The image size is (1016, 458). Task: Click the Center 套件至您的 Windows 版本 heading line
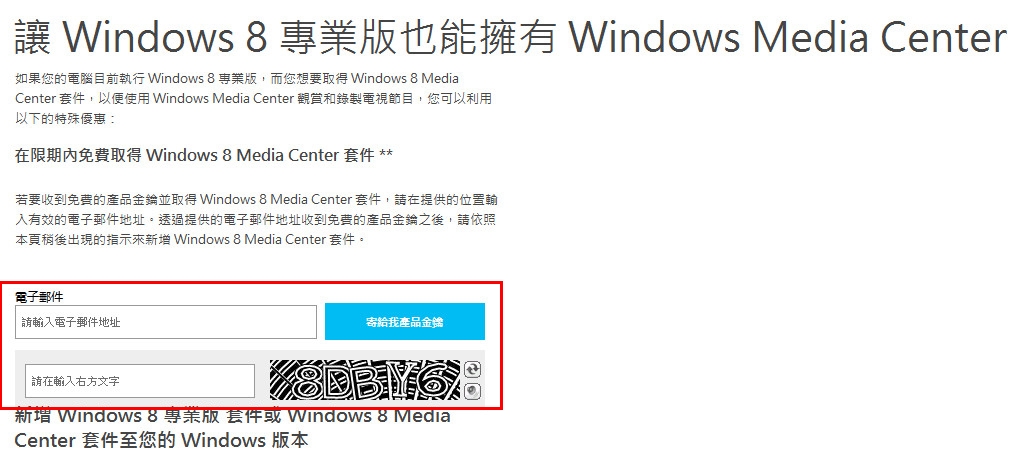pos(161,441)
